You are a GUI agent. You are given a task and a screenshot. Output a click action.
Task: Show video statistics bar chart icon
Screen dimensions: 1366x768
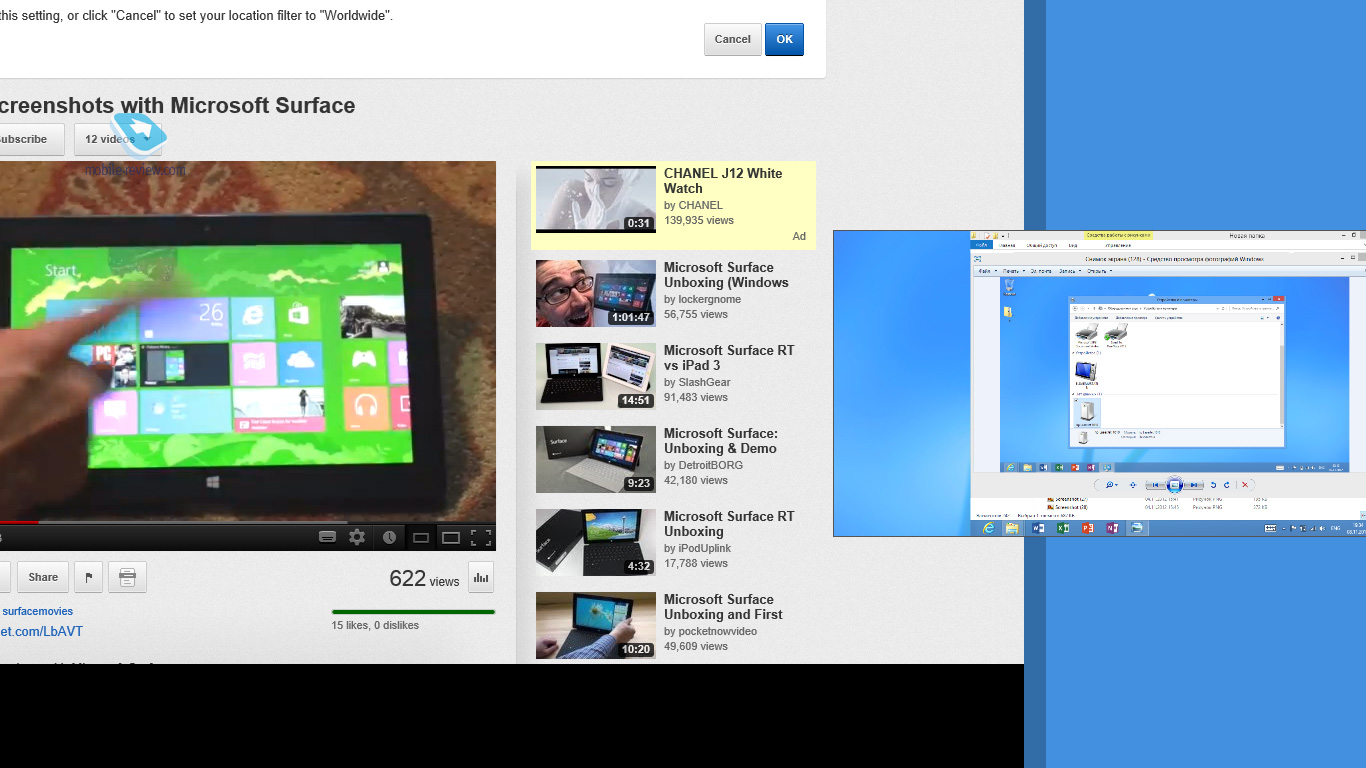point(481,577)
